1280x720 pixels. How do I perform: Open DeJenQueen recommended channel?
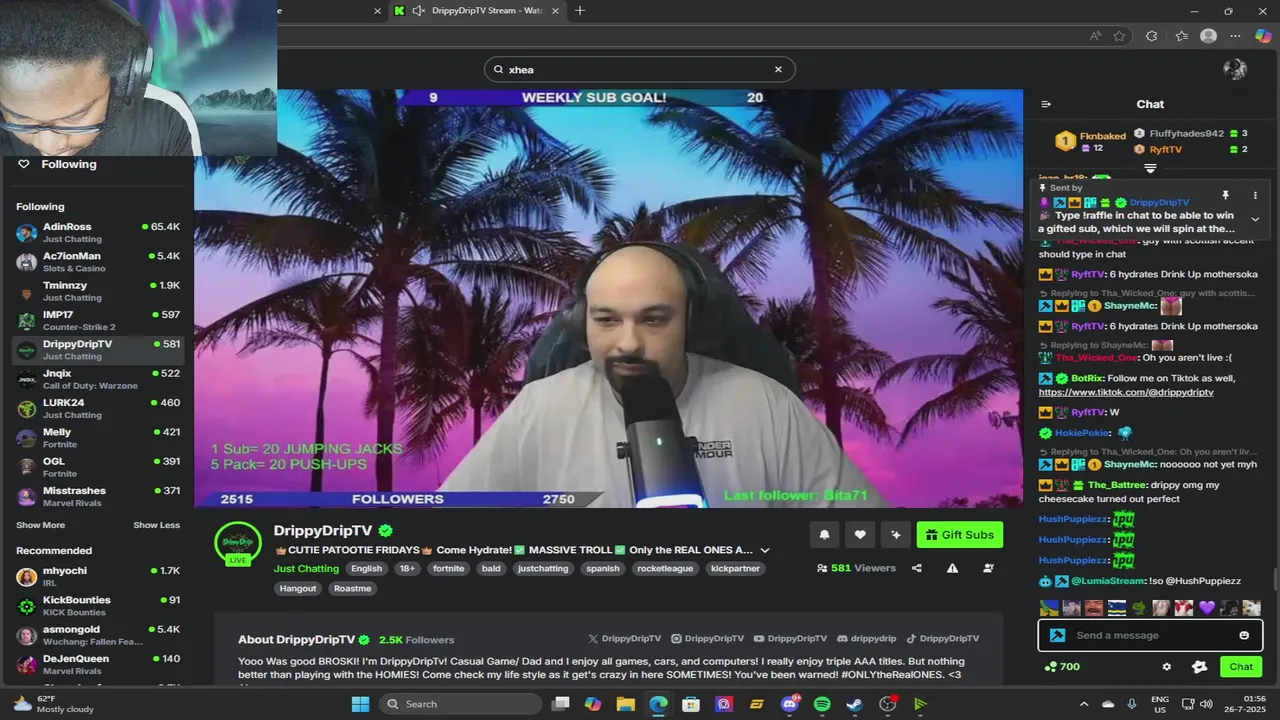pos(98,664)
